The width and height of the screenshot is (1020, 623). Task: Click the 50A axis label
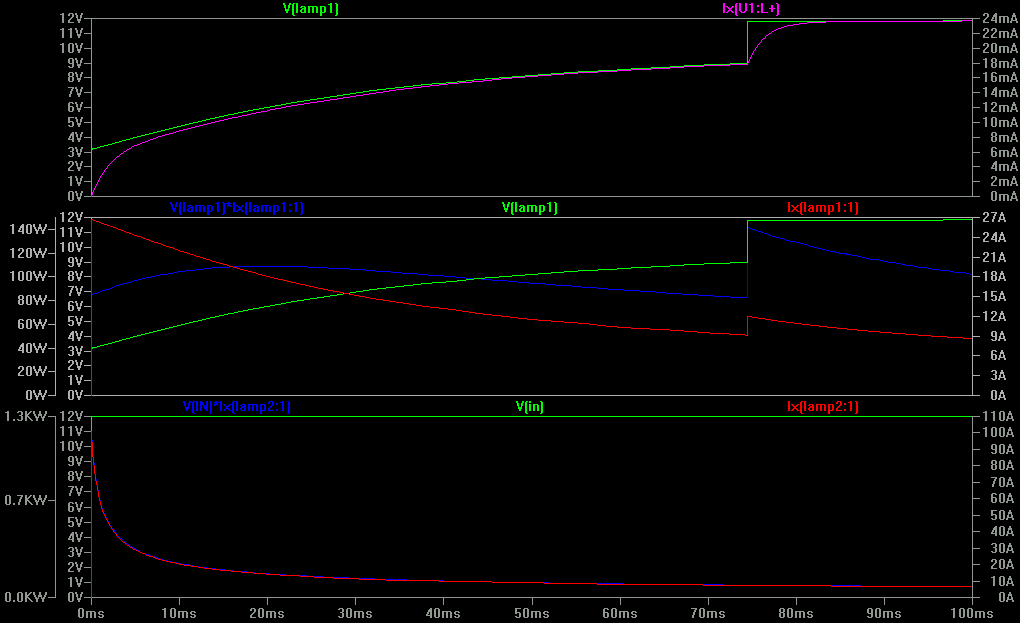point(1002,516)
